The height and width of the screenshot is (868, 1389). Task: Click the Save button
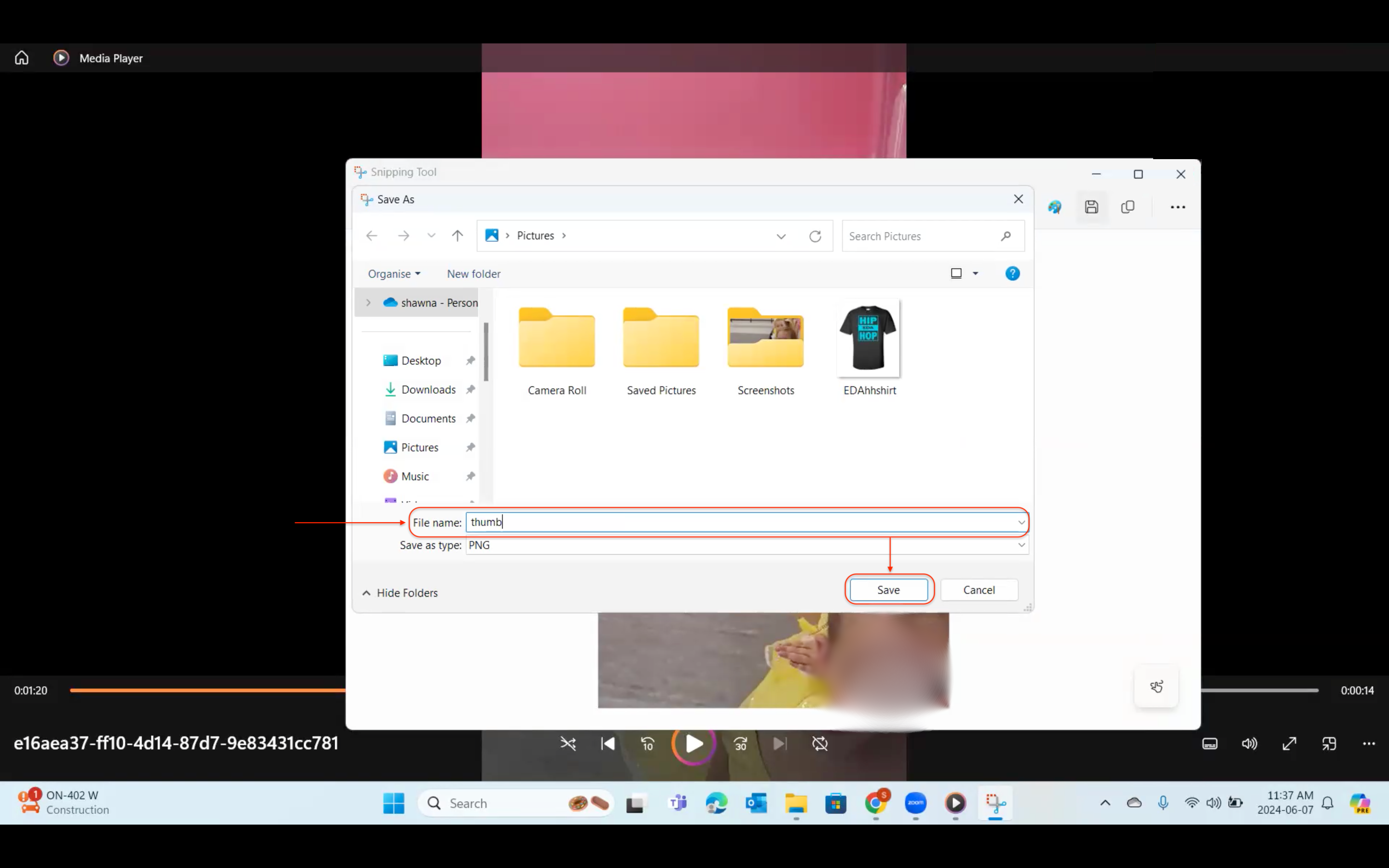(x=888, y=590)
